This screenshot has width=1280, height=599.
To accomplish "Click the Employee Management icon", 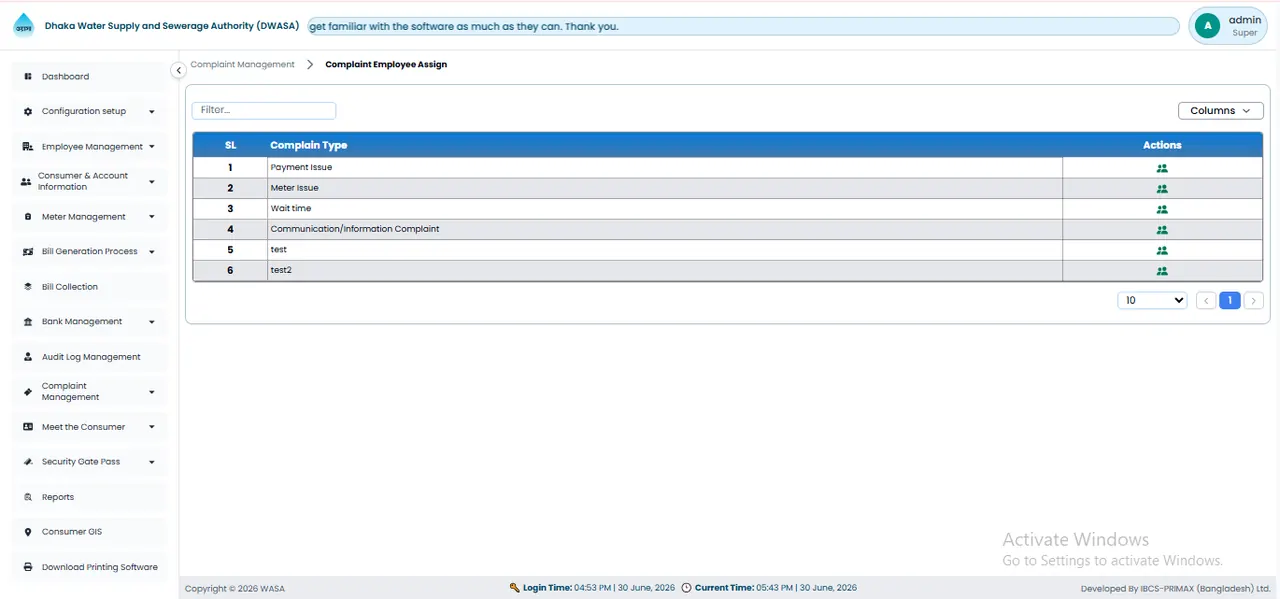I will tap(28, 147).
